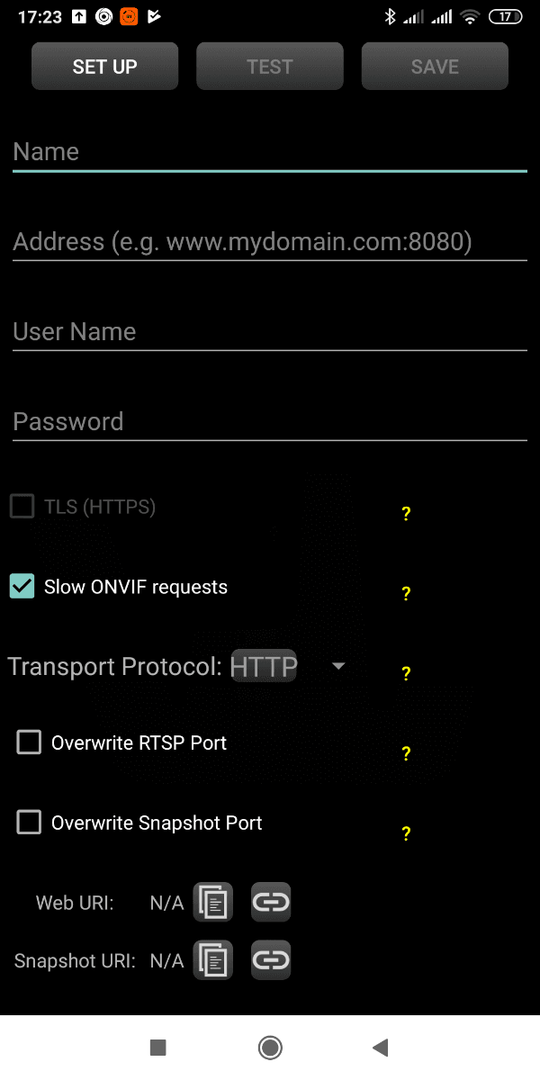
Task: Open the Web URI link icon
Action: point(271,902)
